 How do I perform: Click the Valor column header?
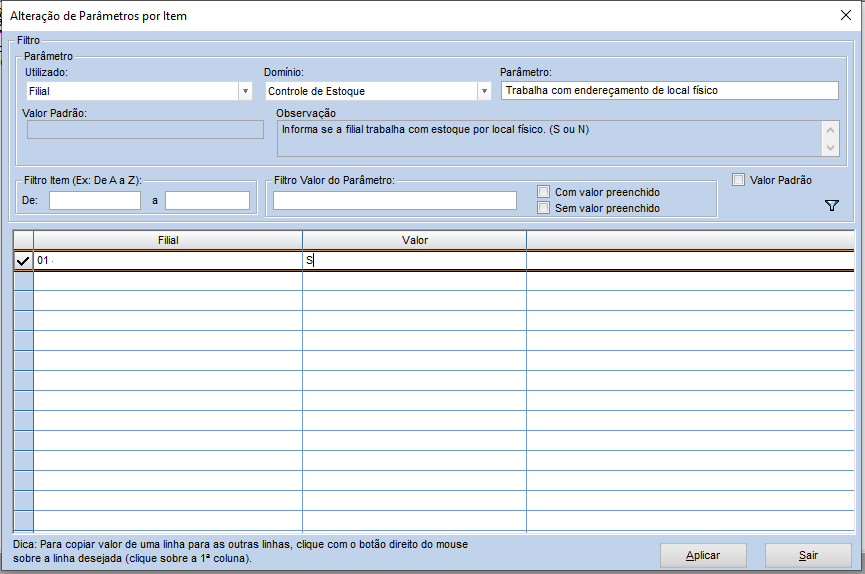pyautogui.click(x=414, y=240)
